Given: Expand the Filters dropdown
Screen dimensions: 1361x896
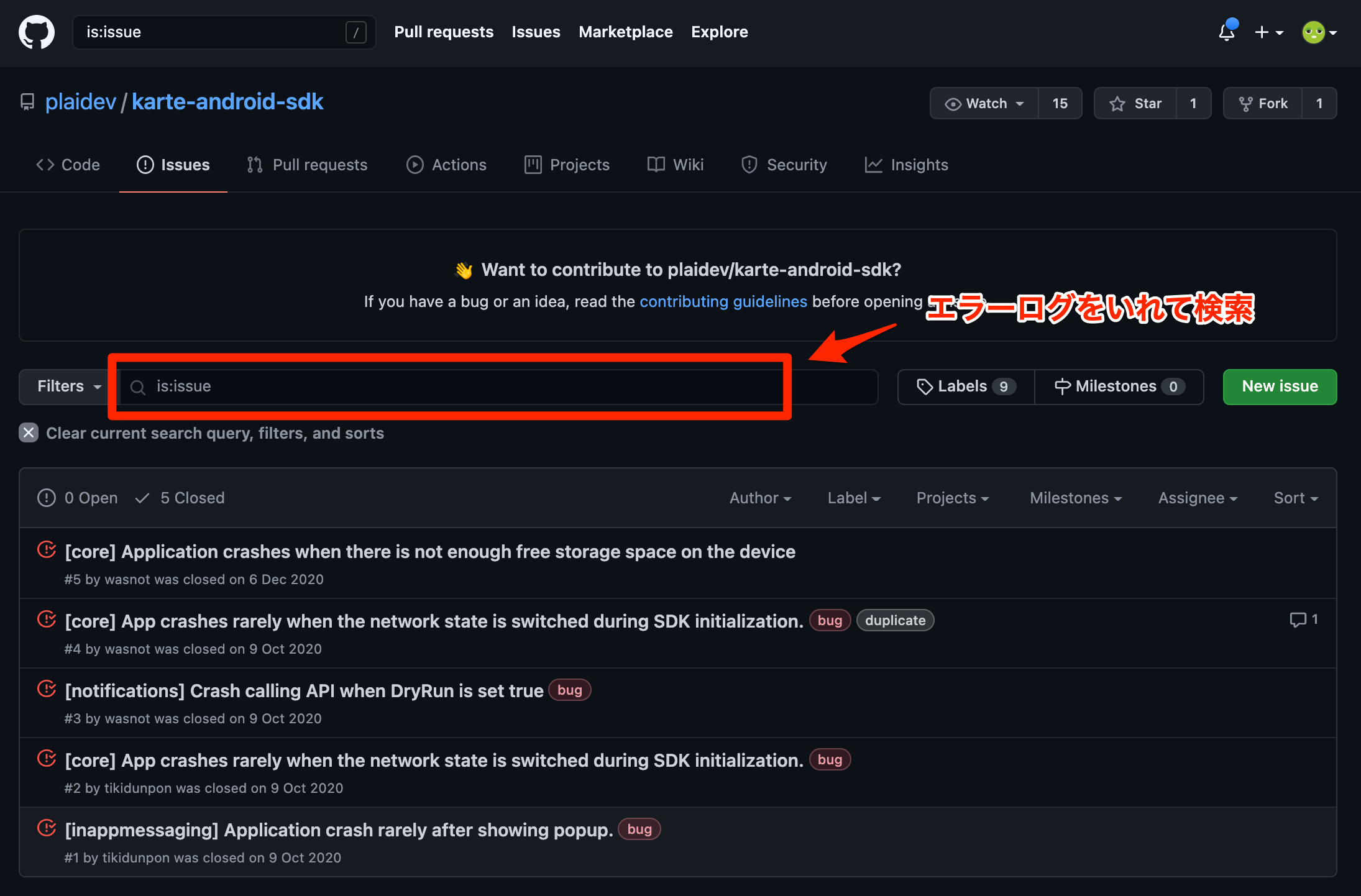Looking at the screenshot, I should click(x=67, y=386).
